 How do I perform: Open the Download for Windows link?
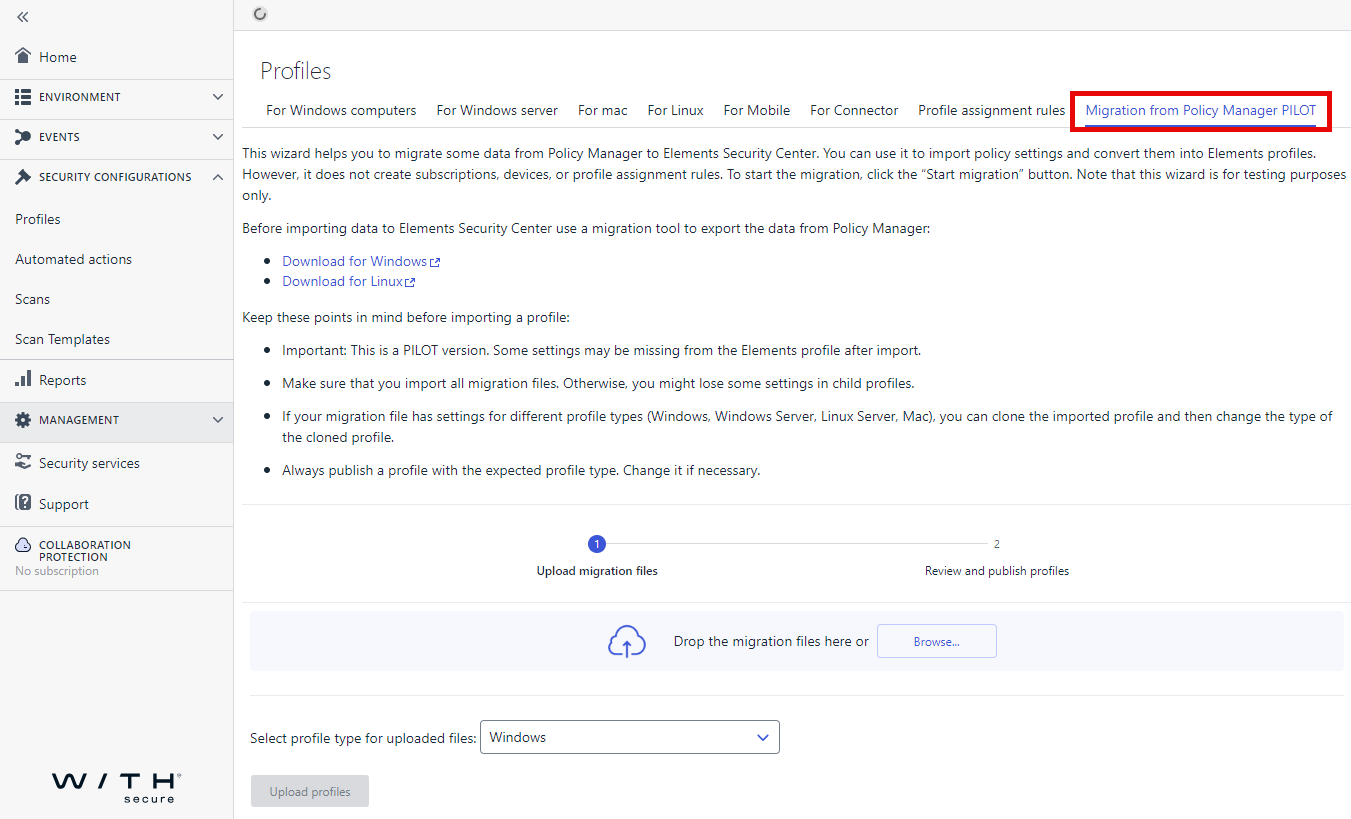point(355,261)
